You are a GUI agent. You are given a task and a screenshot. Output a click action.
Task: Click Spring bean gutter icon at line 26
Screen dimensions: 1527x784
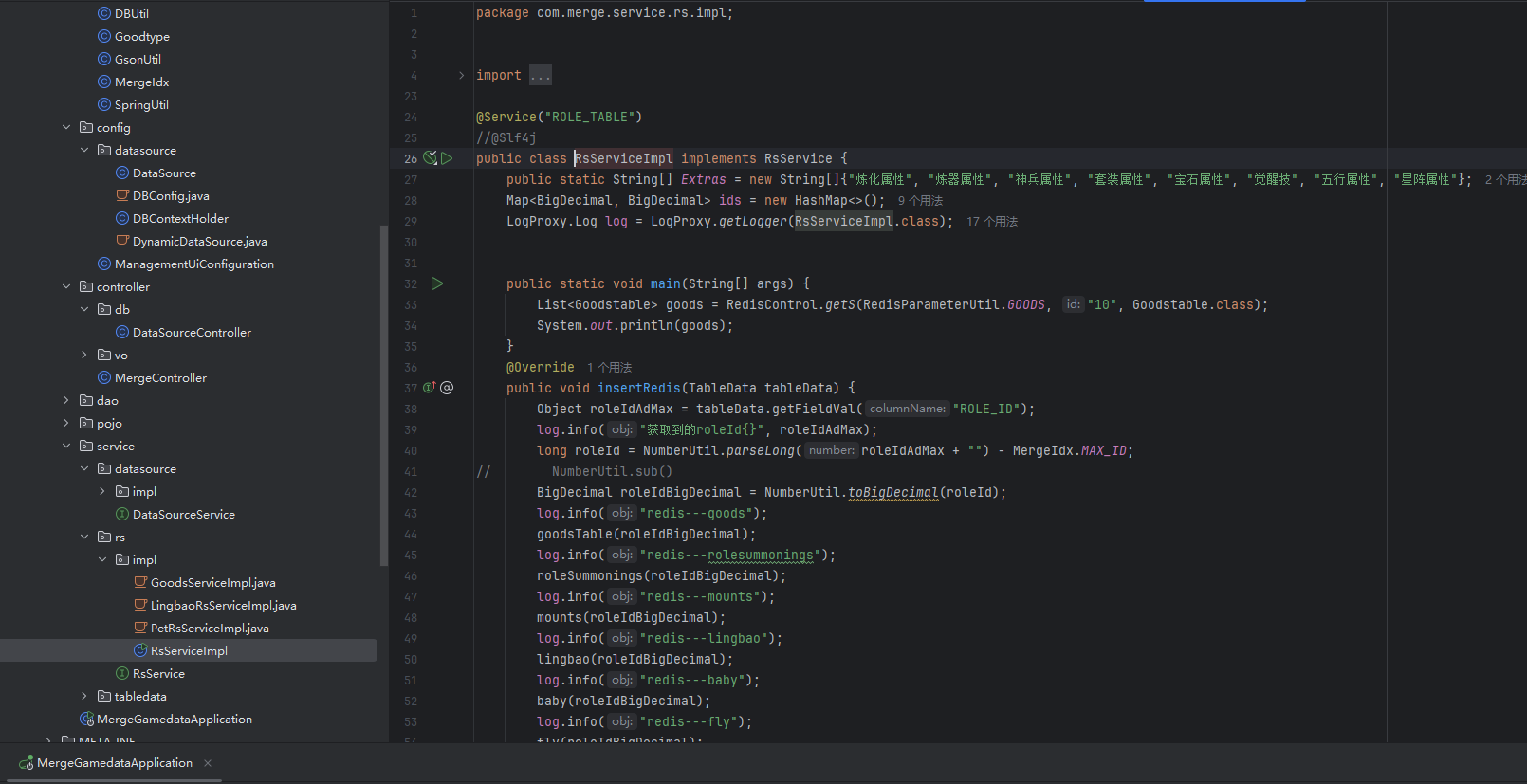pos(430,158)
